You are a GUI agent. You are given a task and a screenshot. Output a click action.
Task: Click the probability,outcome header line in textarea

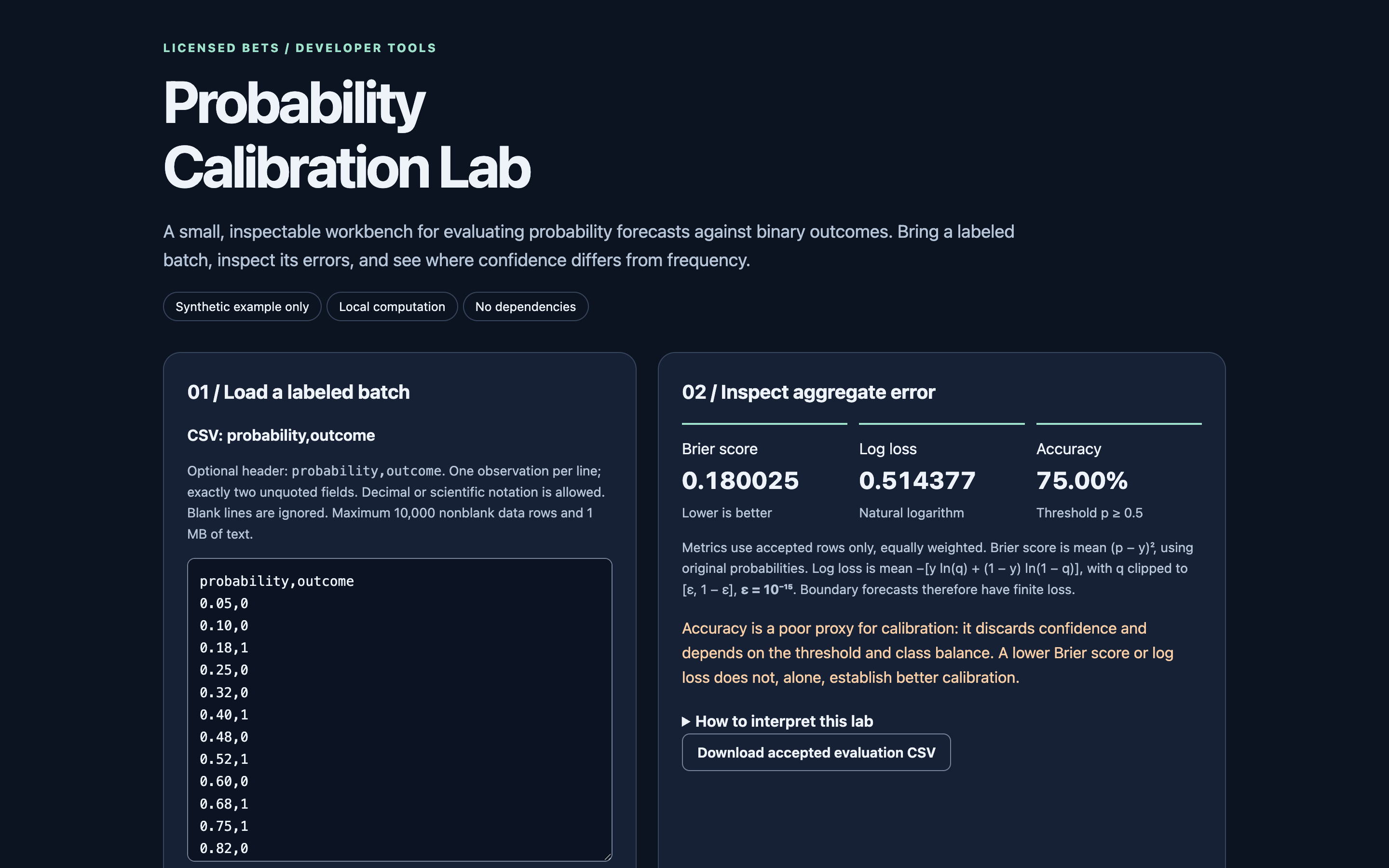[277, 581]
